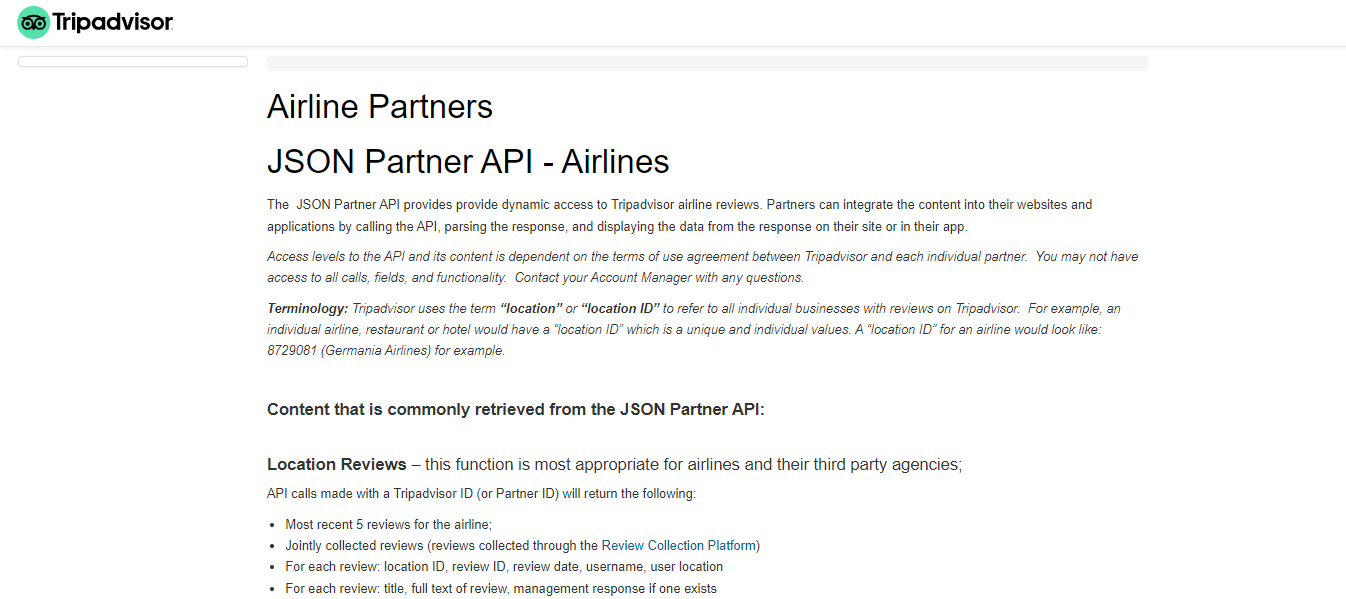Click the 8729081 (Germania Airlines) example text
Image resolution: width=1346 pixels, height=599 pixels.
[x=386, y=351]
